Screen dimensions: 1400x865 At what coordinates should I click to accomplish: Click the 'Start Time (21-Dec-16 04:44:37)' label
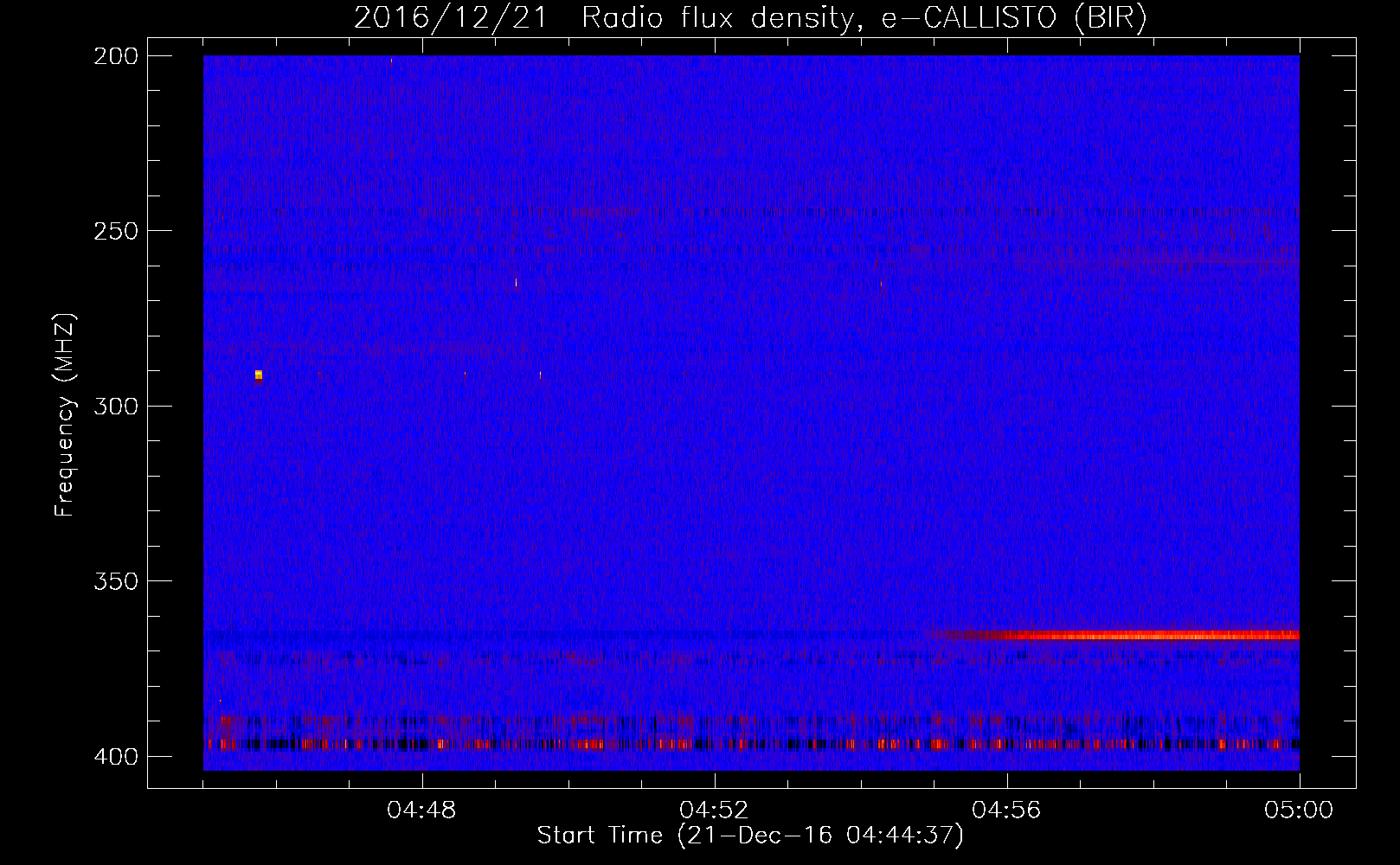pyautogui.click(x=750, y=836)
